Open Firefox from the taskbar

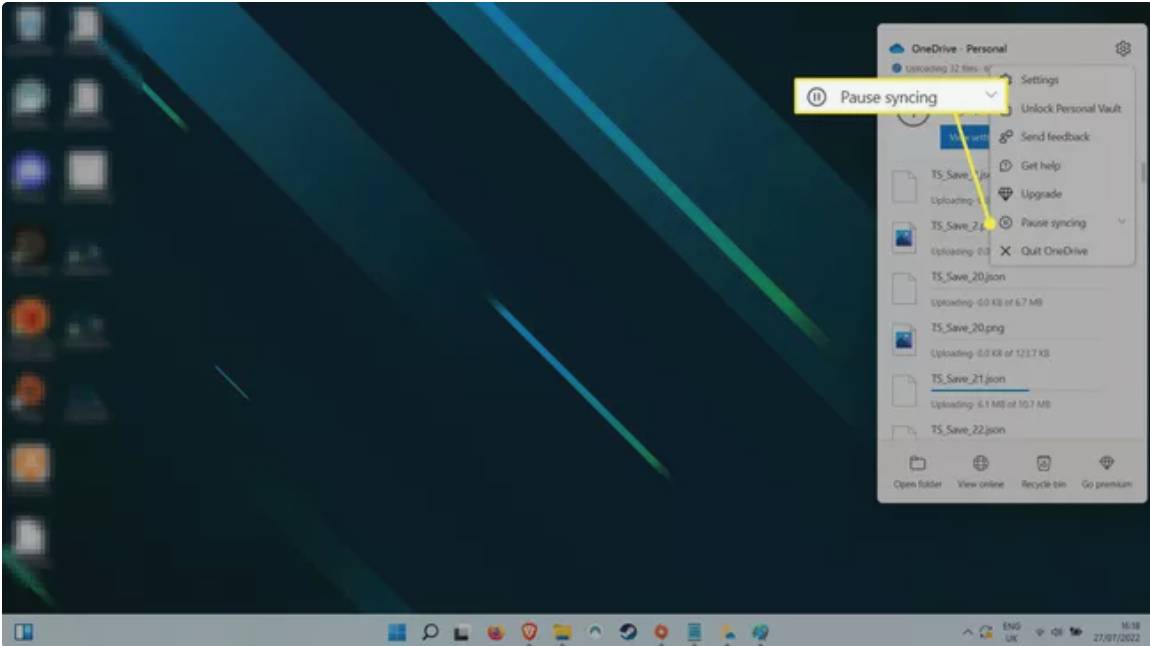pyautogui.click(x=495, y=632)
